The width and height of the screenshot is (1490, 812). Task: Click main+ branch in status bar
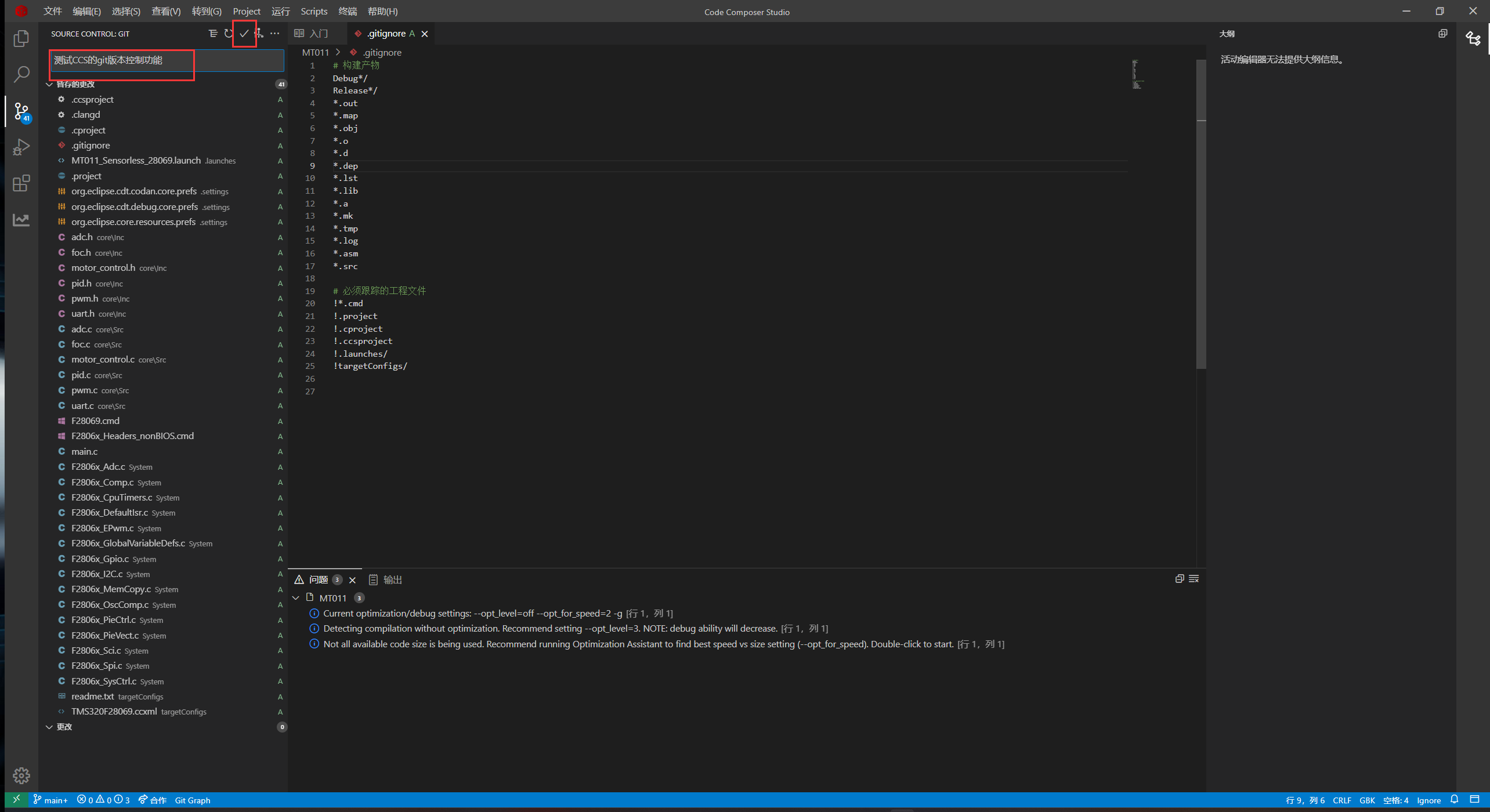coord(50,800)
